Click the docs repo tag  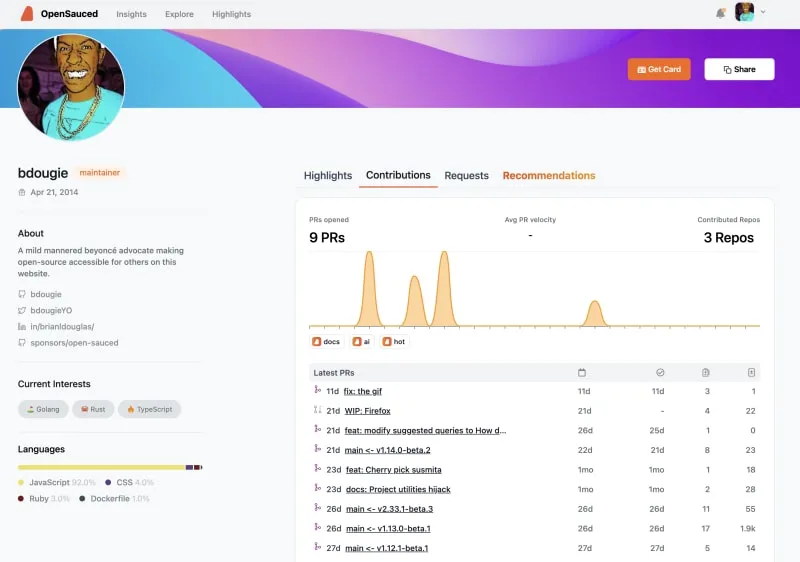[x=326, y=342]
